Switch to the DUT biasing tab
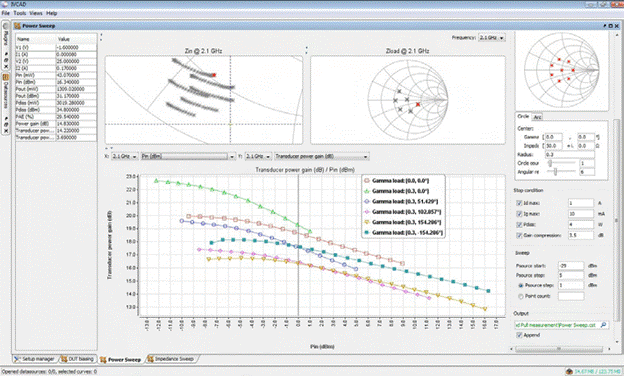Viewport: 624px width, 376px height. (78, 359)
